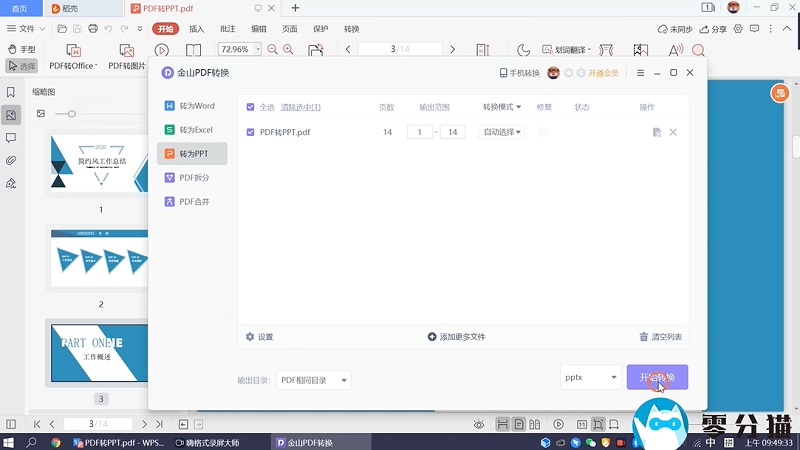Open converter 设置 button
This screenshot has height=450, width=800.
coord(259,337)
